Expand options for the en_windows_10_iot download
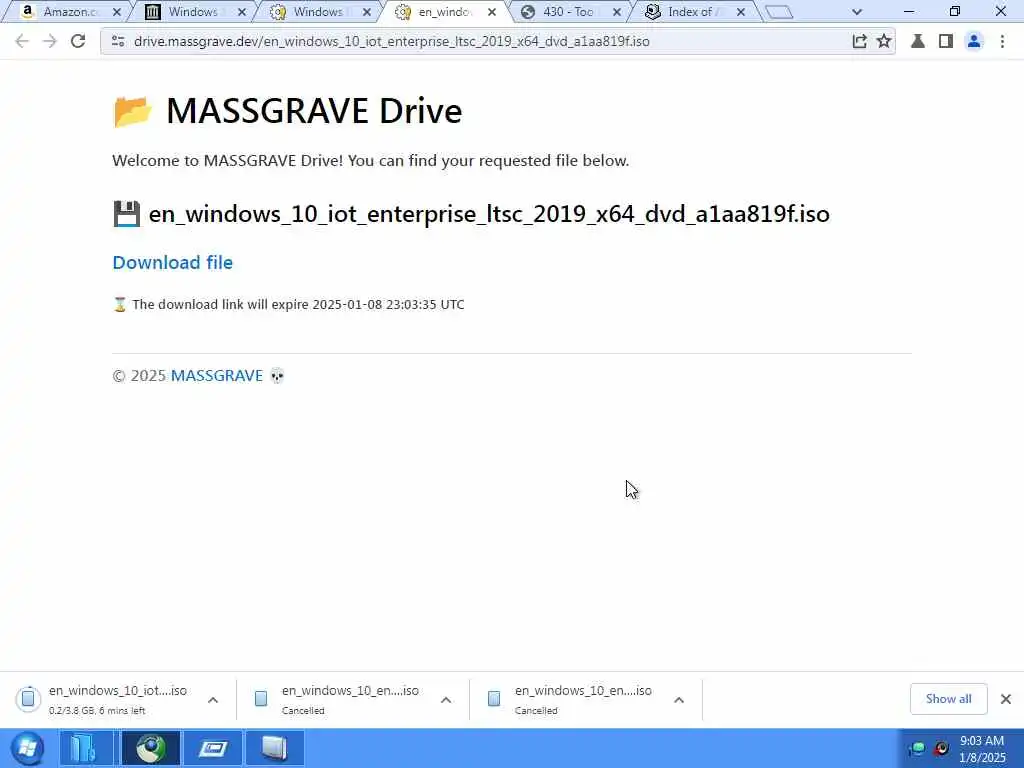1024x768 pixels. (x=213, y=700)
